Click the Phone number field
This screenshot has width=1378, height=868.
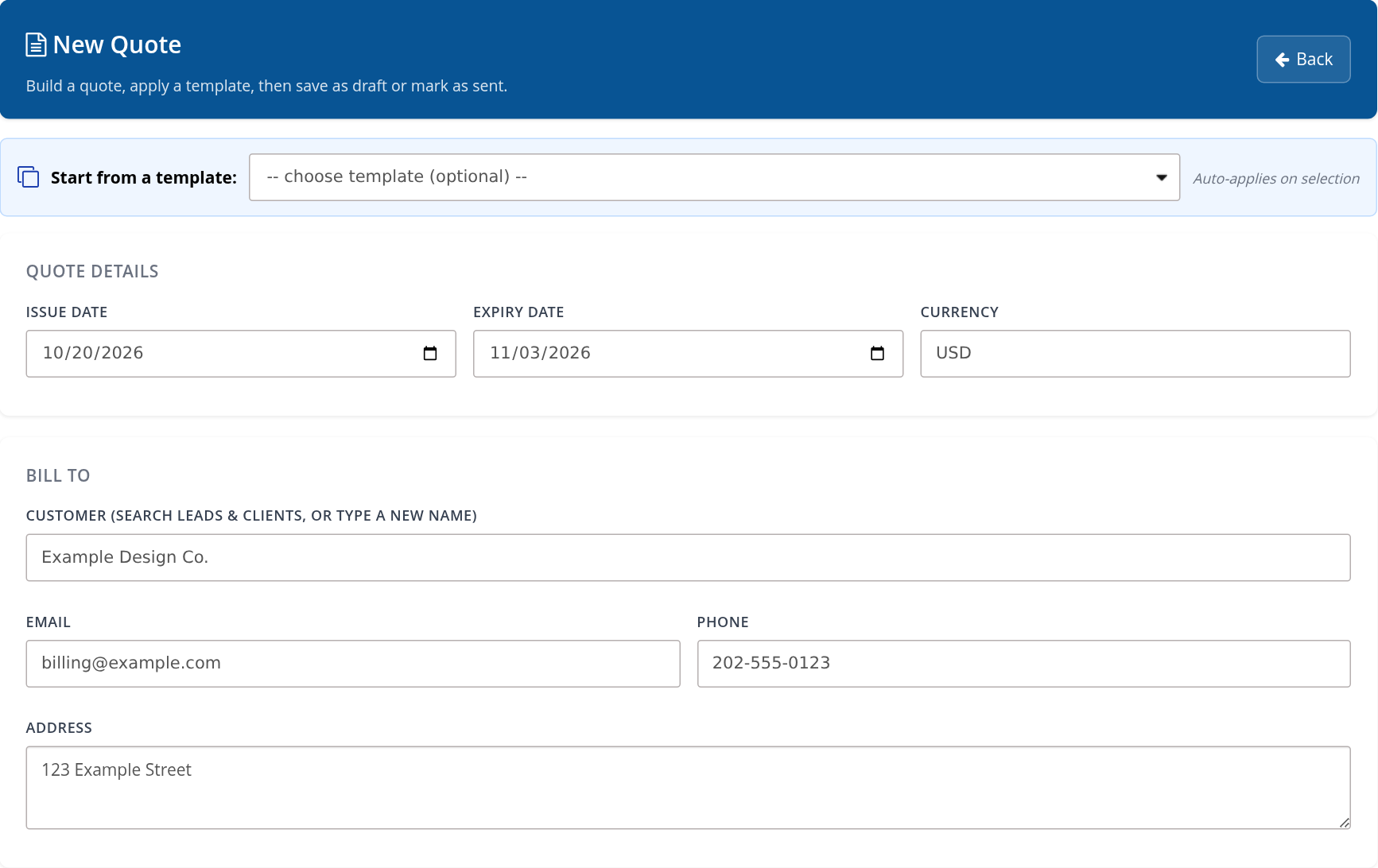point(1023,664)
